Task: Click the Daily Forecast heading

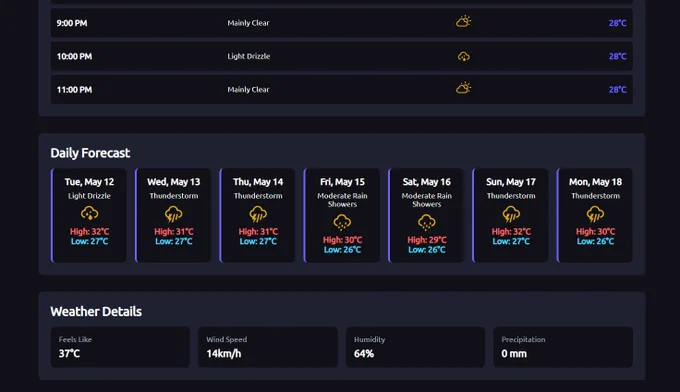Action: coord(90,153)
